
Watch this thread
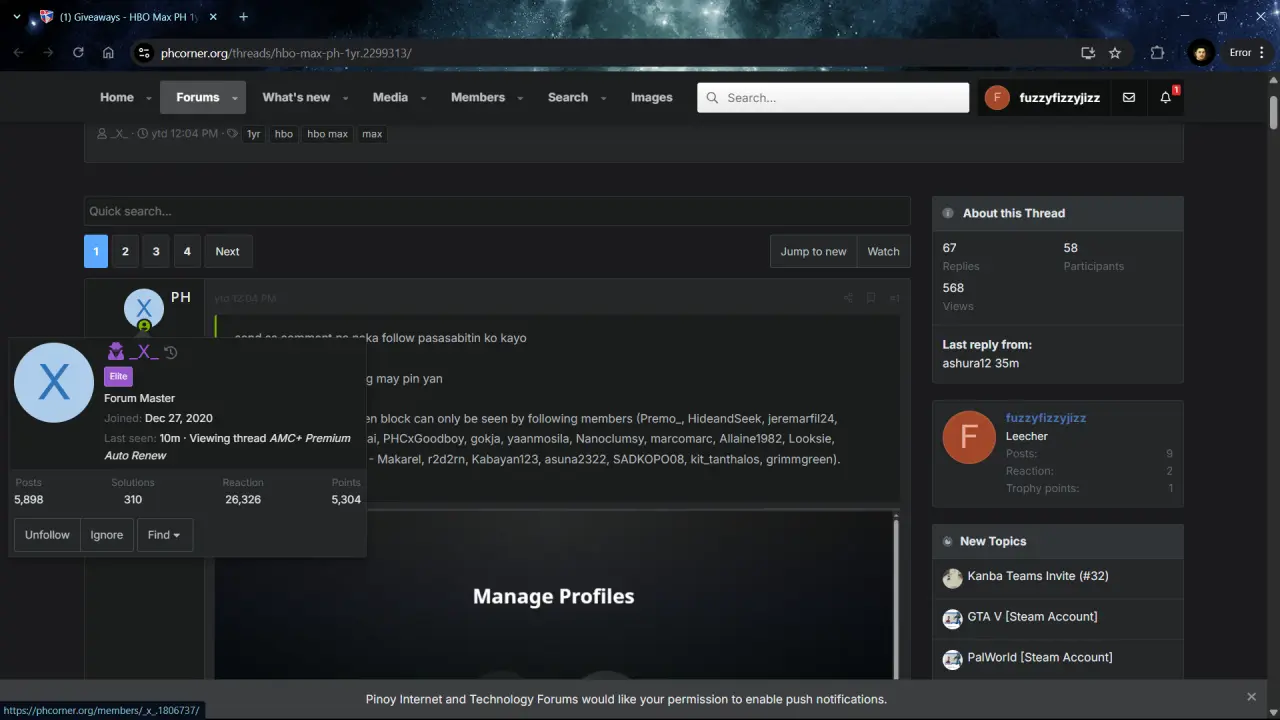click(x=883, y=252)
